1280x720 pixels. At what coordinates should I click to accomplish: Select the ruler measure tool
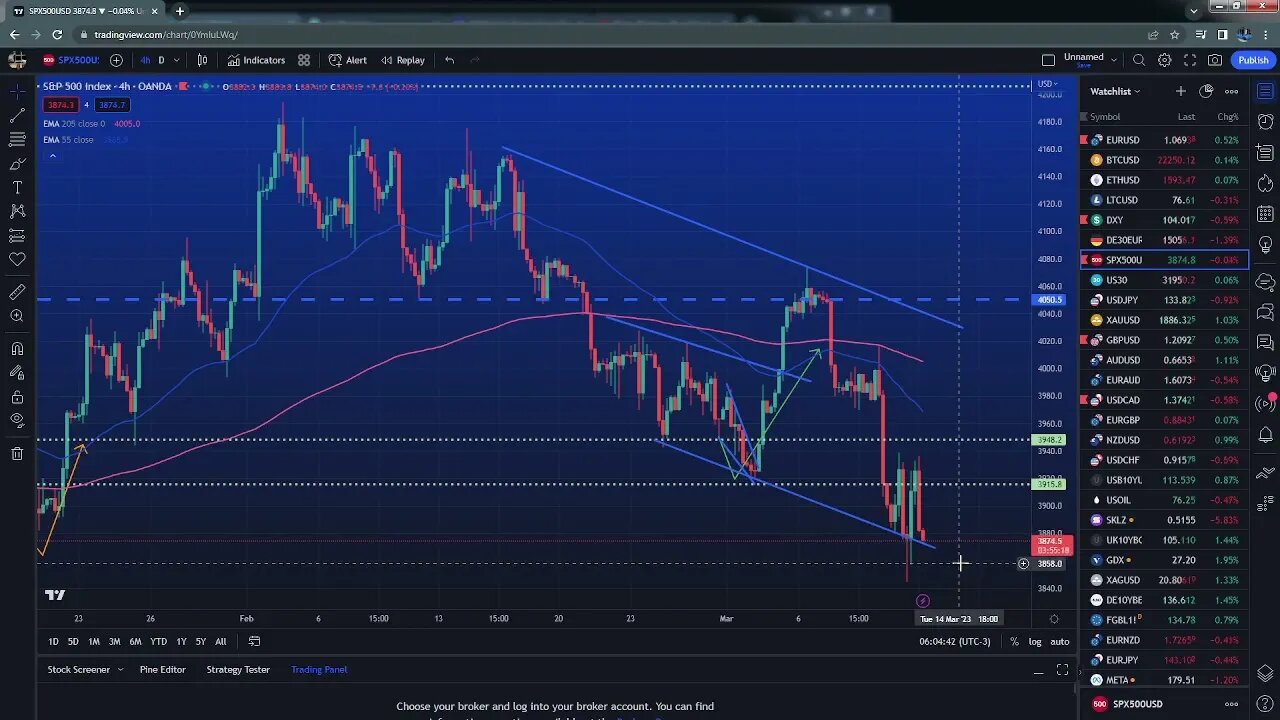17,292
